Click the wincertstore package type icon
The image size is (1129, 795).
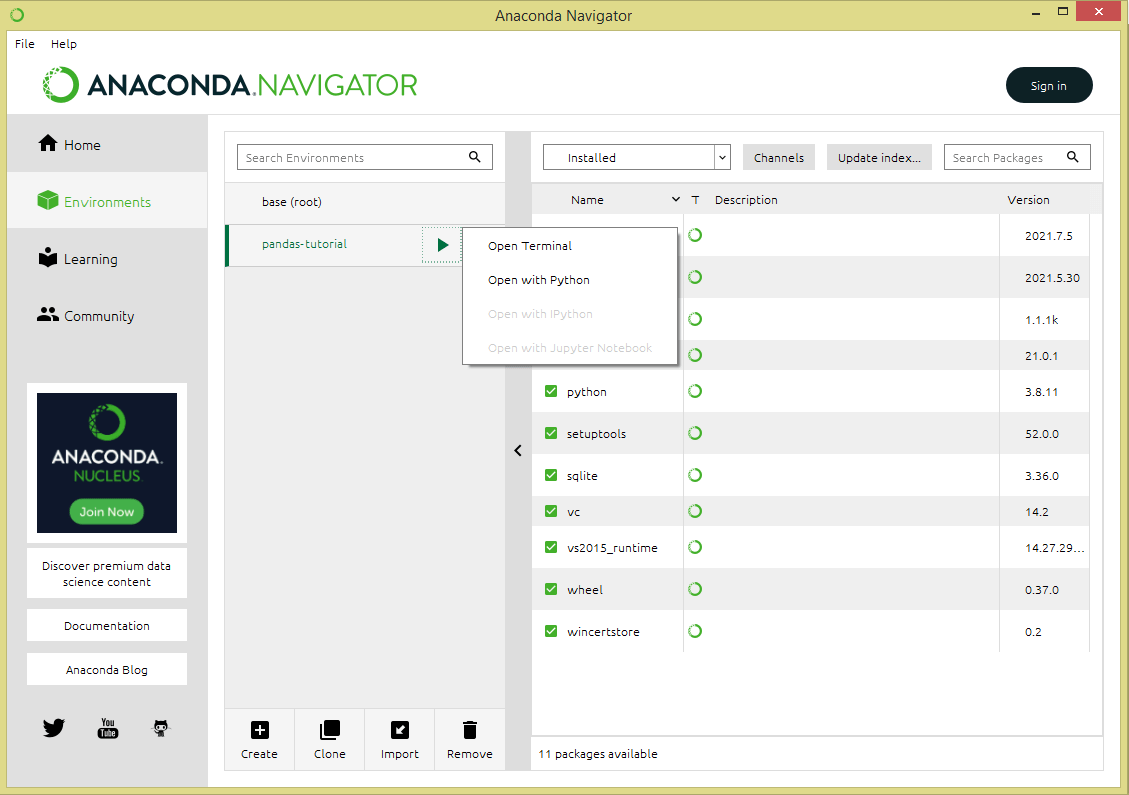coord(695,631)
